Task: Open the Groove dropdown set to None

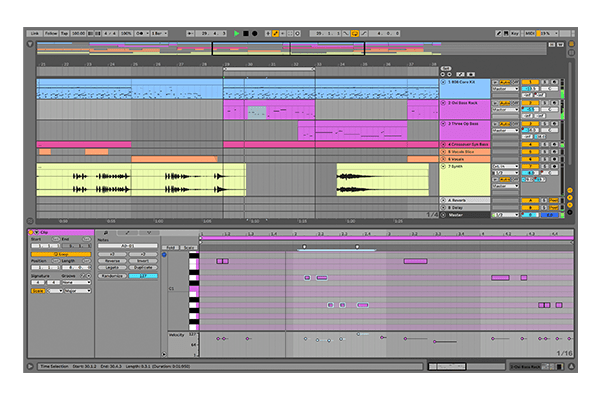Action: point(75,281)
